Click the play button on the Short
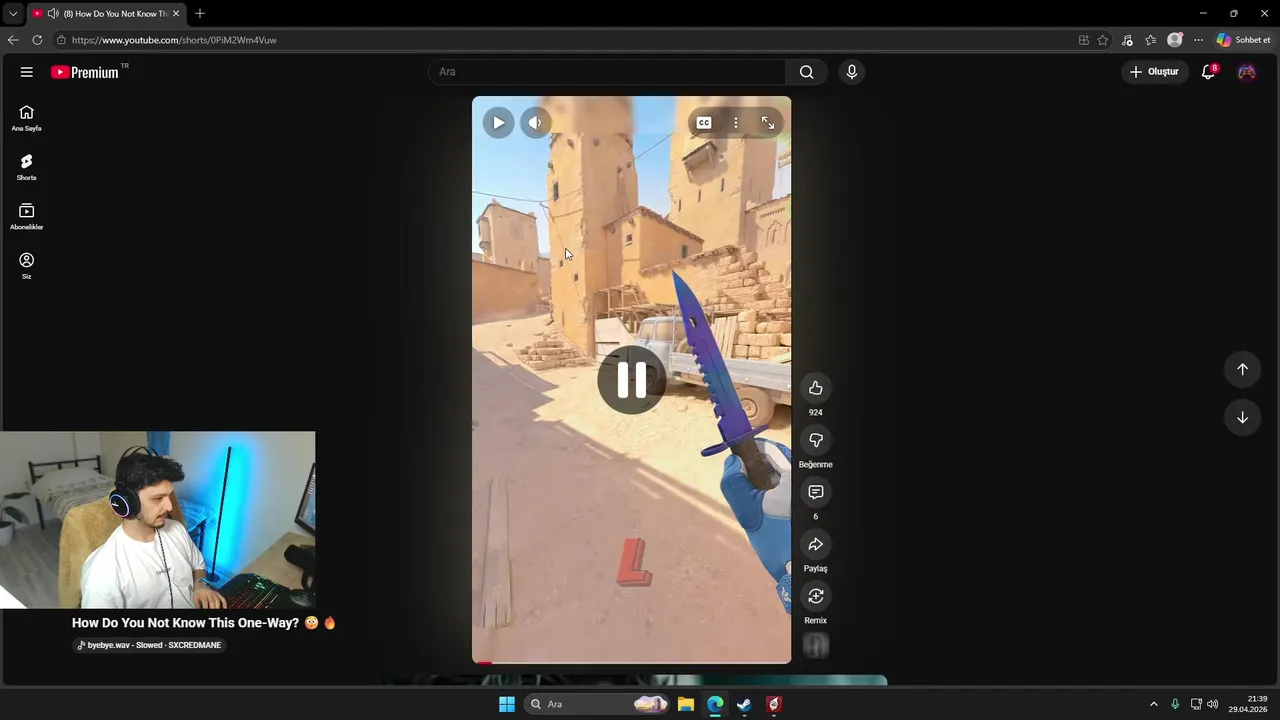1280x720 pixels. pos(498,123)
